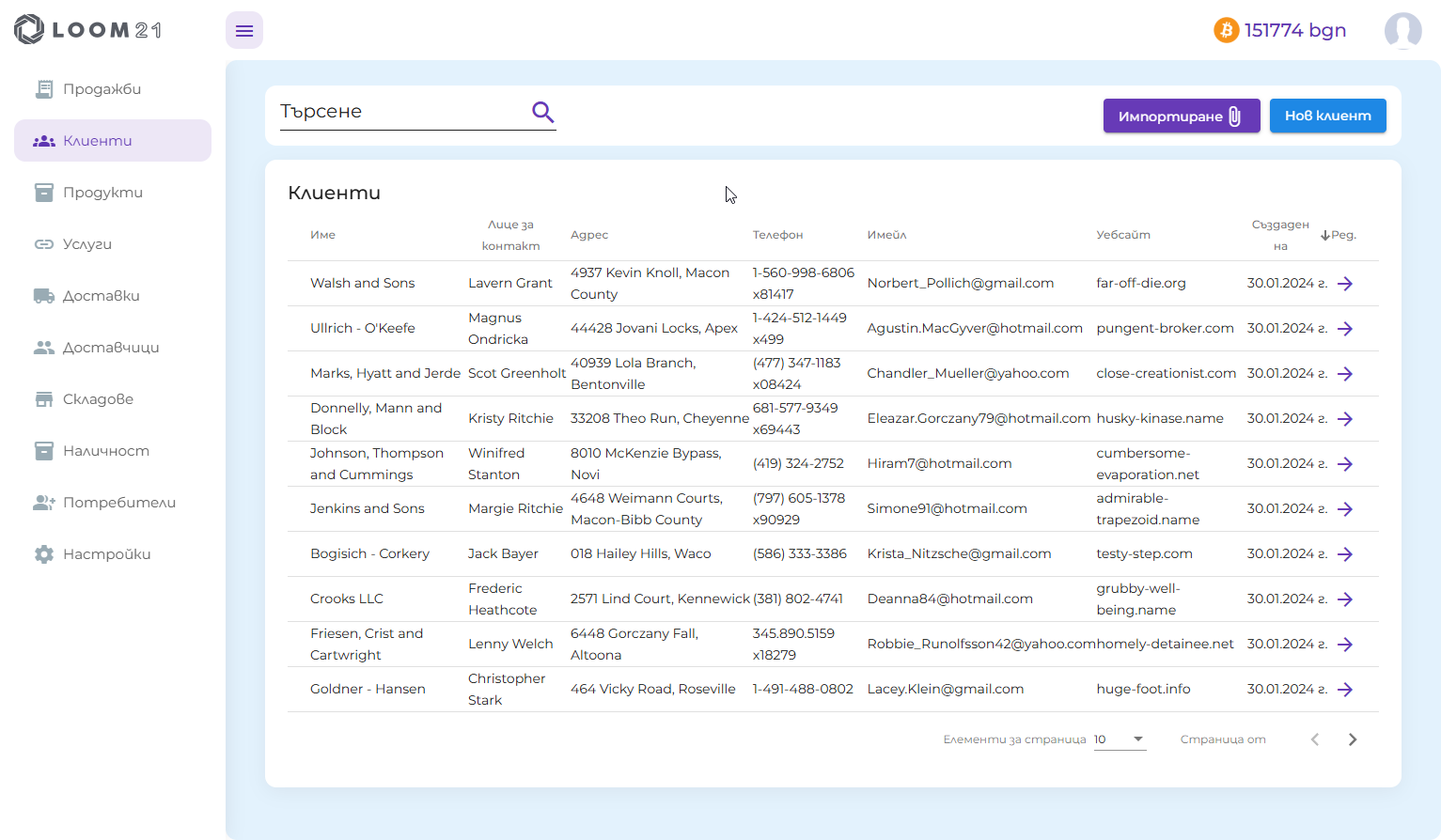Image resolution: width=1441 pixels, height=840 pixels.
Task: Open Потребители in sidebar
Action: pos(113,503)
